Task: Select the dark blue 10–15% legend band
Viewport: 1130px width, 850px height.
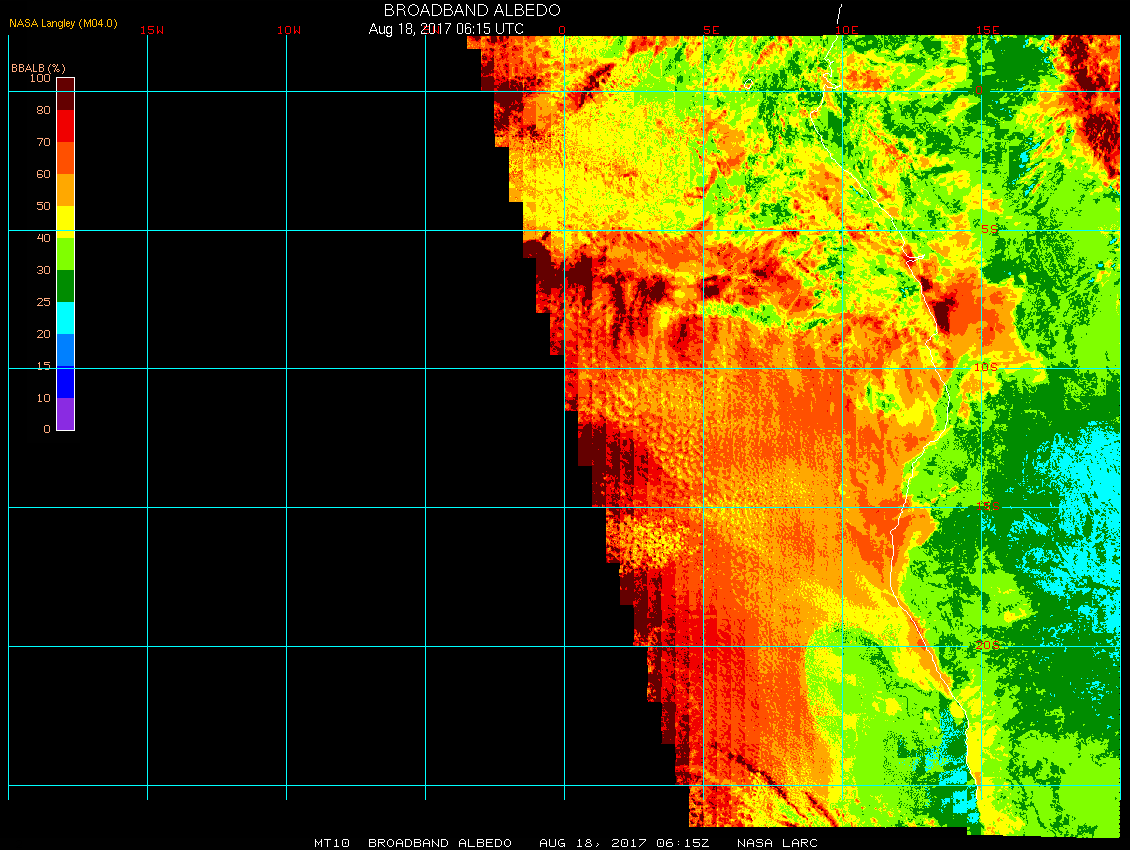Action: point(65,382)
